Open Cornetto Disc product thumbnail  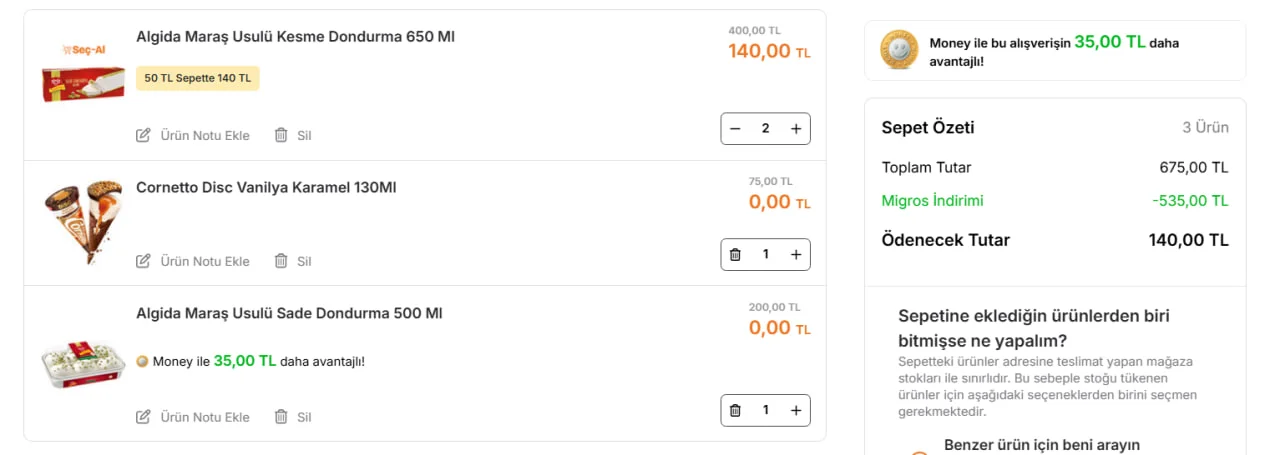(82, 222)
